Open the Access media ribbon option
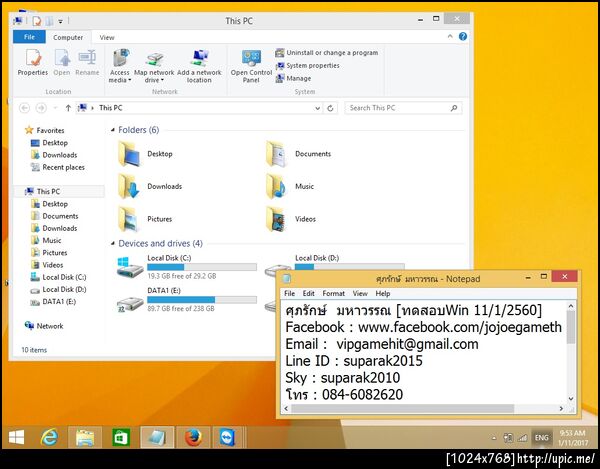 pyautogui.click(x=120, y=66)
